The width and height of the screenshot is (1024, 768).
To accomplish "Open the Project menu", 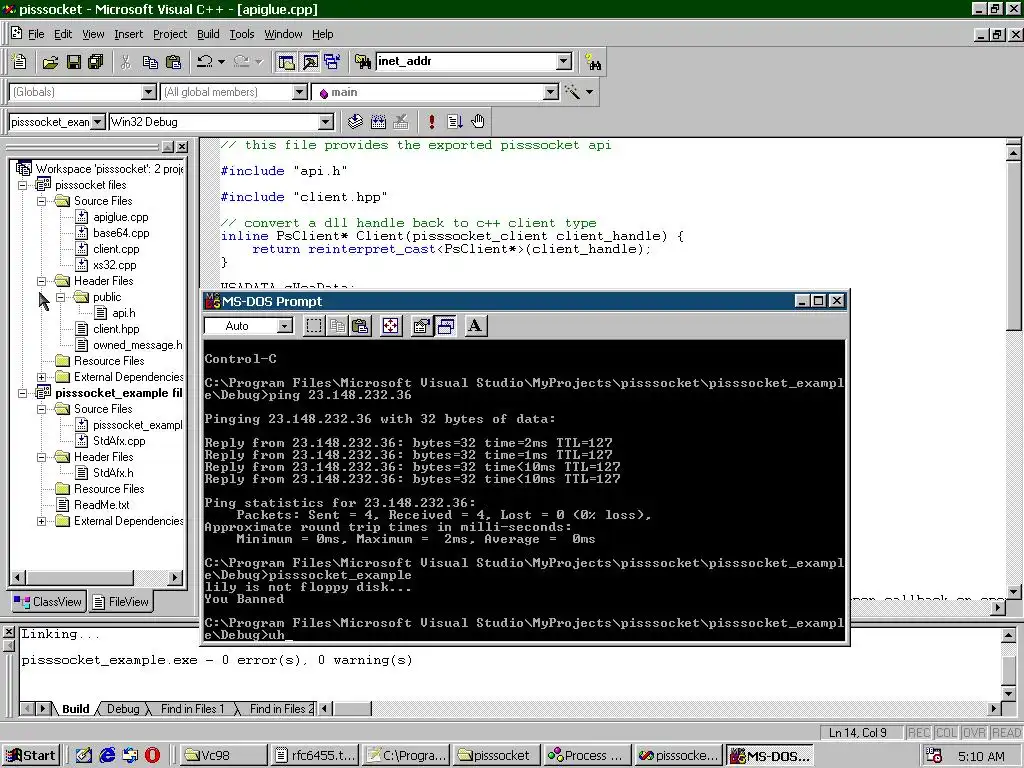I will [170, 34].
